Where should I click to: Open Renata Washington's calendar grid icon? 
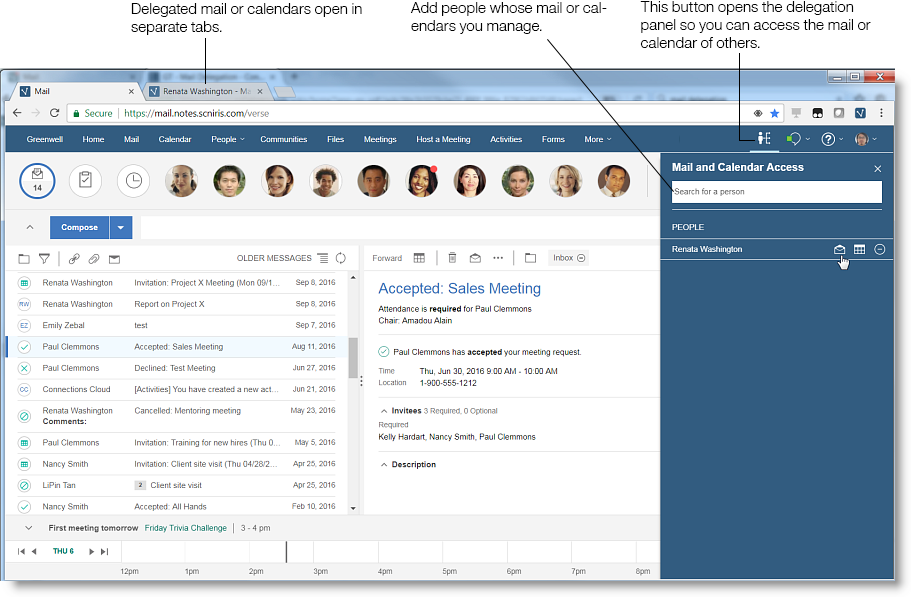click(859, 249)
